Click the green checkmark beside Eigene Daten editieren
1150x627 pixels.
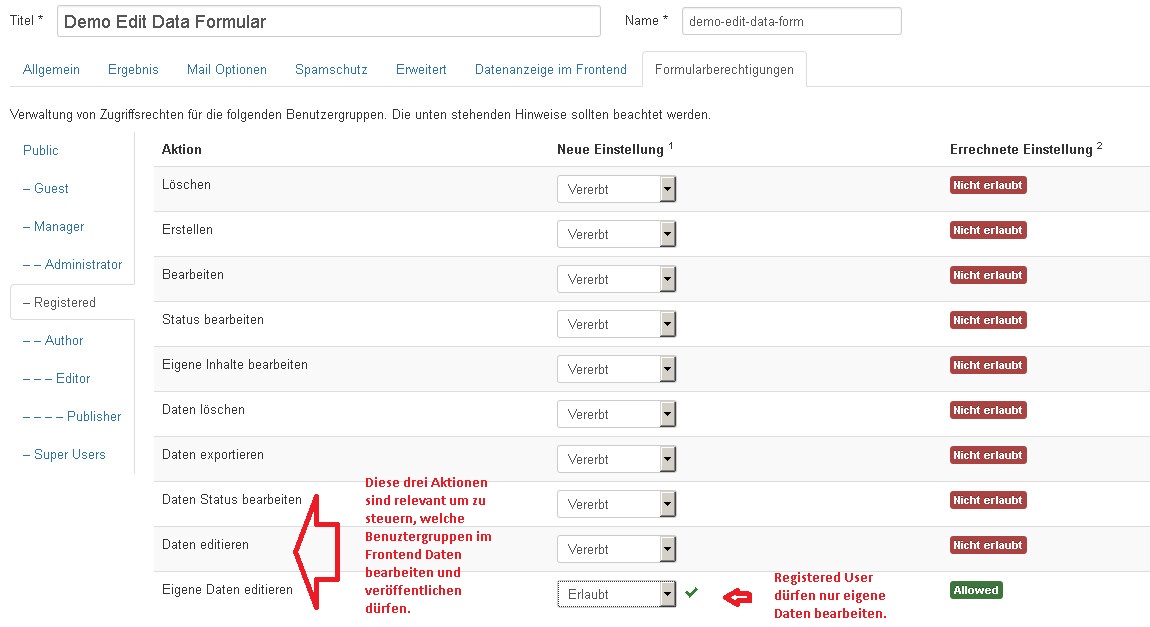[x=692, y=592]
